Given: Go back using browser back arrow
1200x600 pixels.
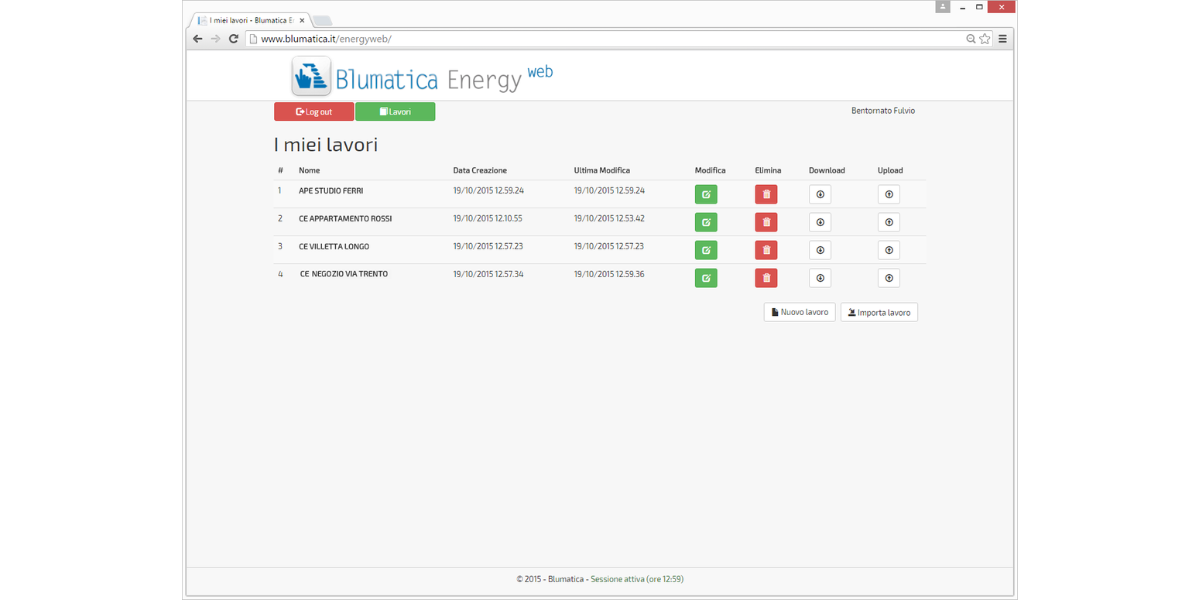Looking at the screenshot, I should coord(198,39).
